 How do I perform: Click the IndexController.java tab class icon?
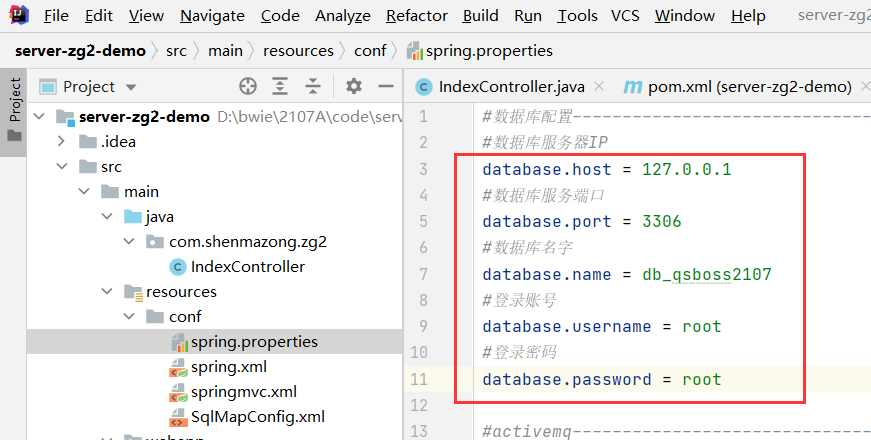click(424, 87)
